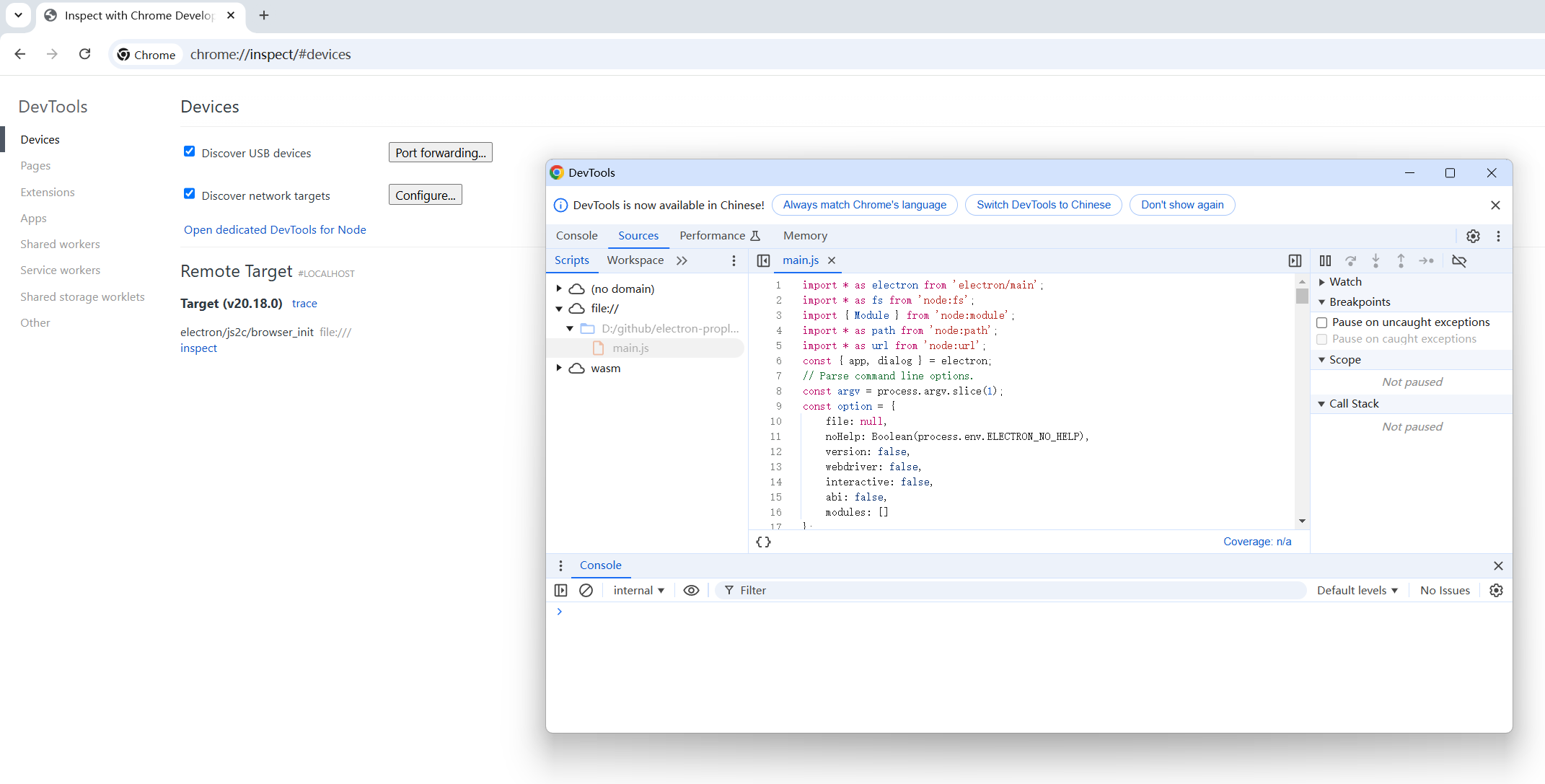Viewport: 1545px width, 784px height.
Task: Open the Chrome tab search dropdown
Action: click(x=18, y=15)
